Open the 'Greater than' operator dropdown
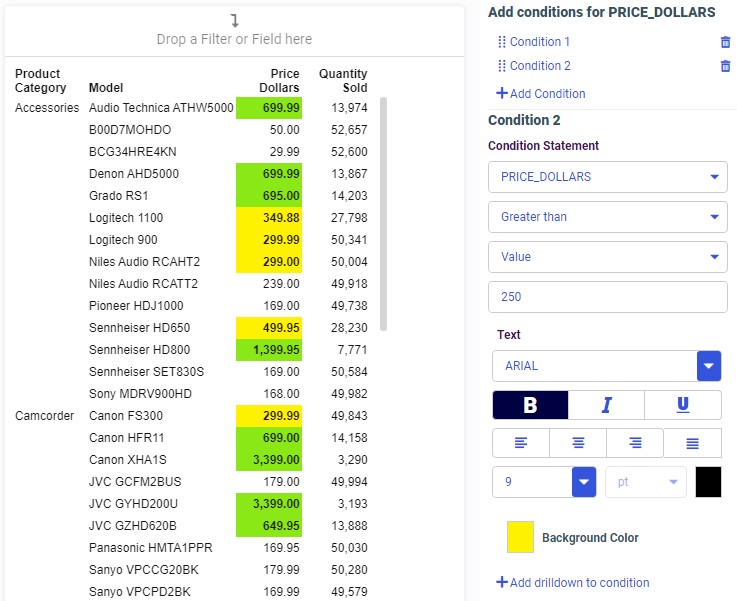 tap(607, 217)
